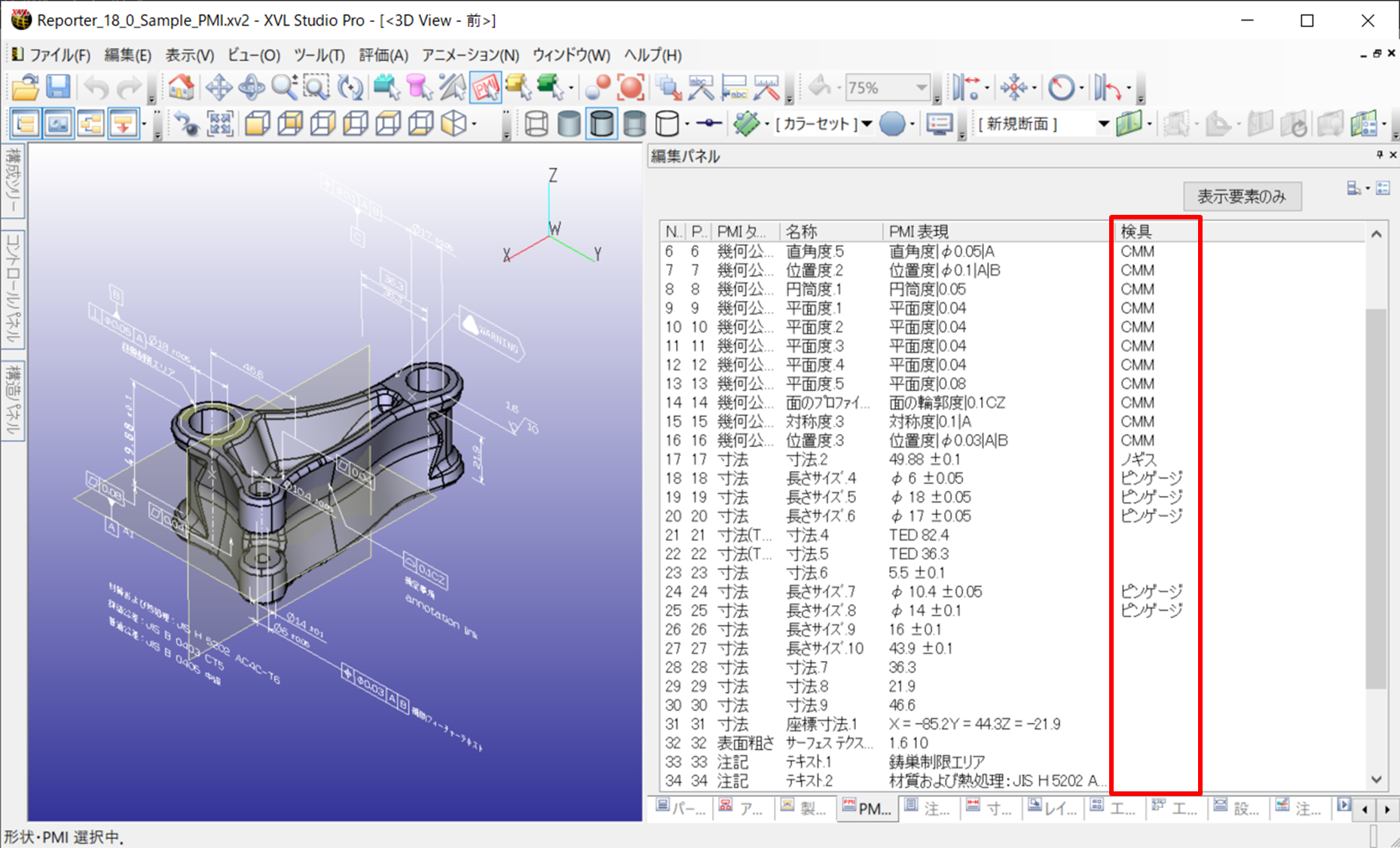
Task: Open the 構成ツリー side tab
Action: 13,182
